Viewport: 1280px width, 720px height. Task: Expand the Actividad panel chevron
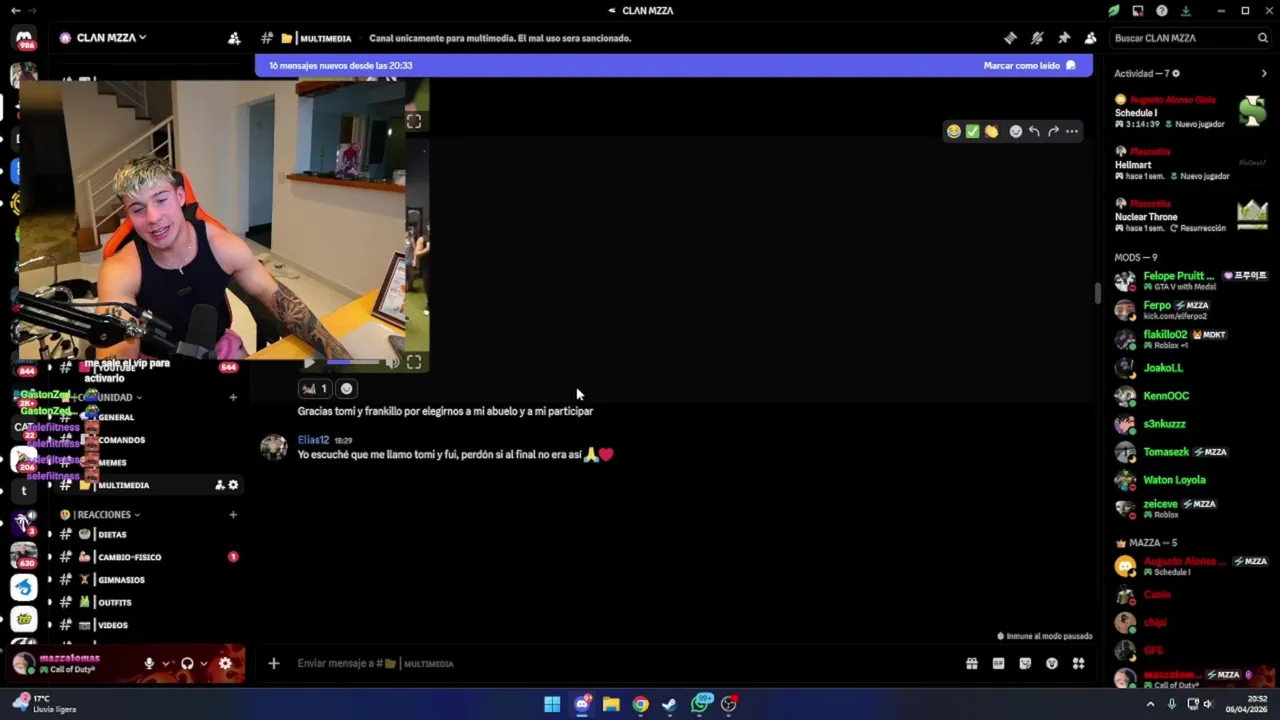pos(1264,73)
